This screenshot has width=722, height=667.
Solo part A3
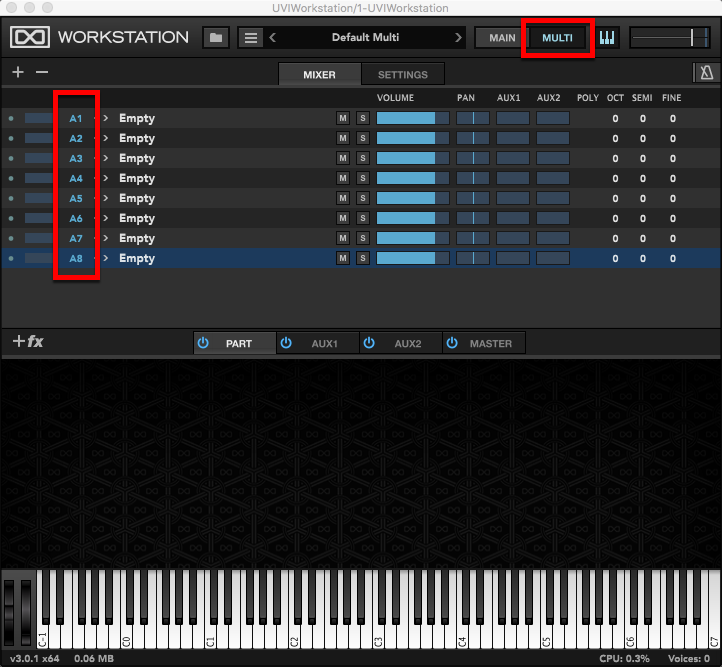pos(363,158)
